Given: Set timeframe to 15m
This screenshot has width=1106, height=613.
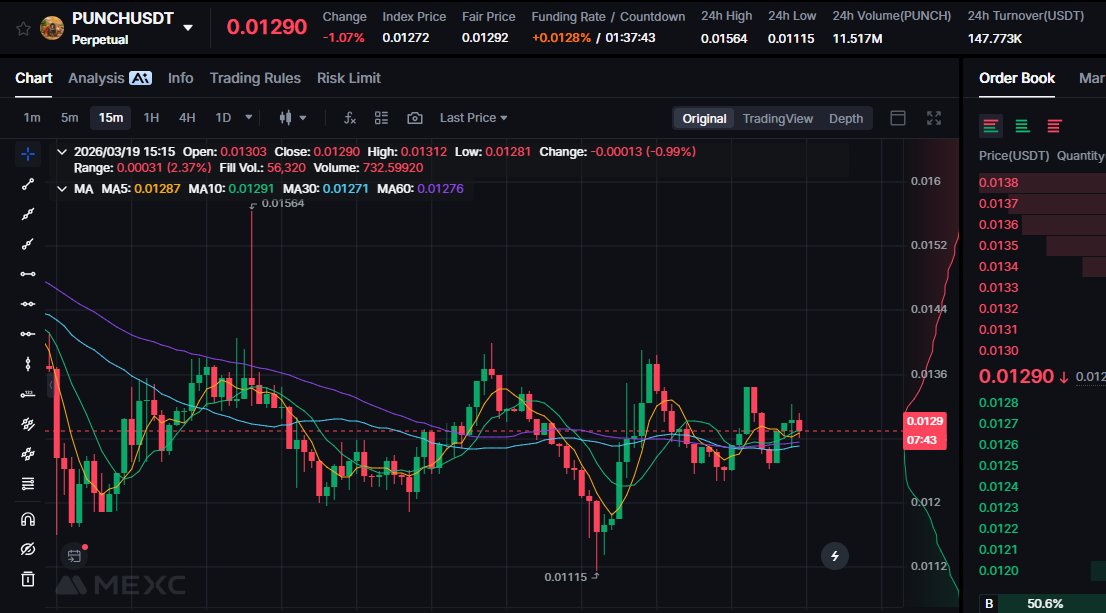Looking at the screenshot, I should click(111, 118).
